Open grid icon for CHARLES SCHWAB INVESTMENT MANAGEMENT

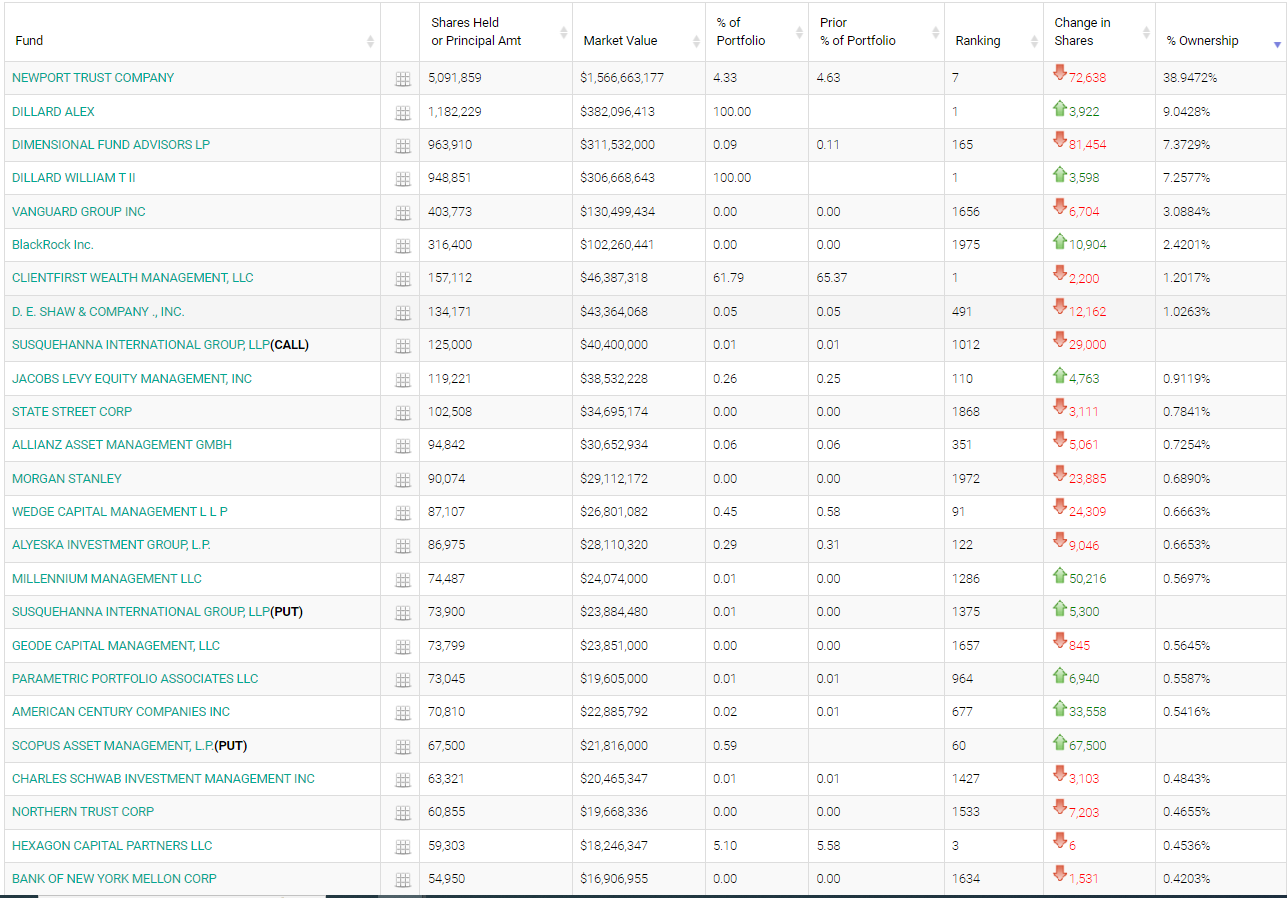point(403,780)
